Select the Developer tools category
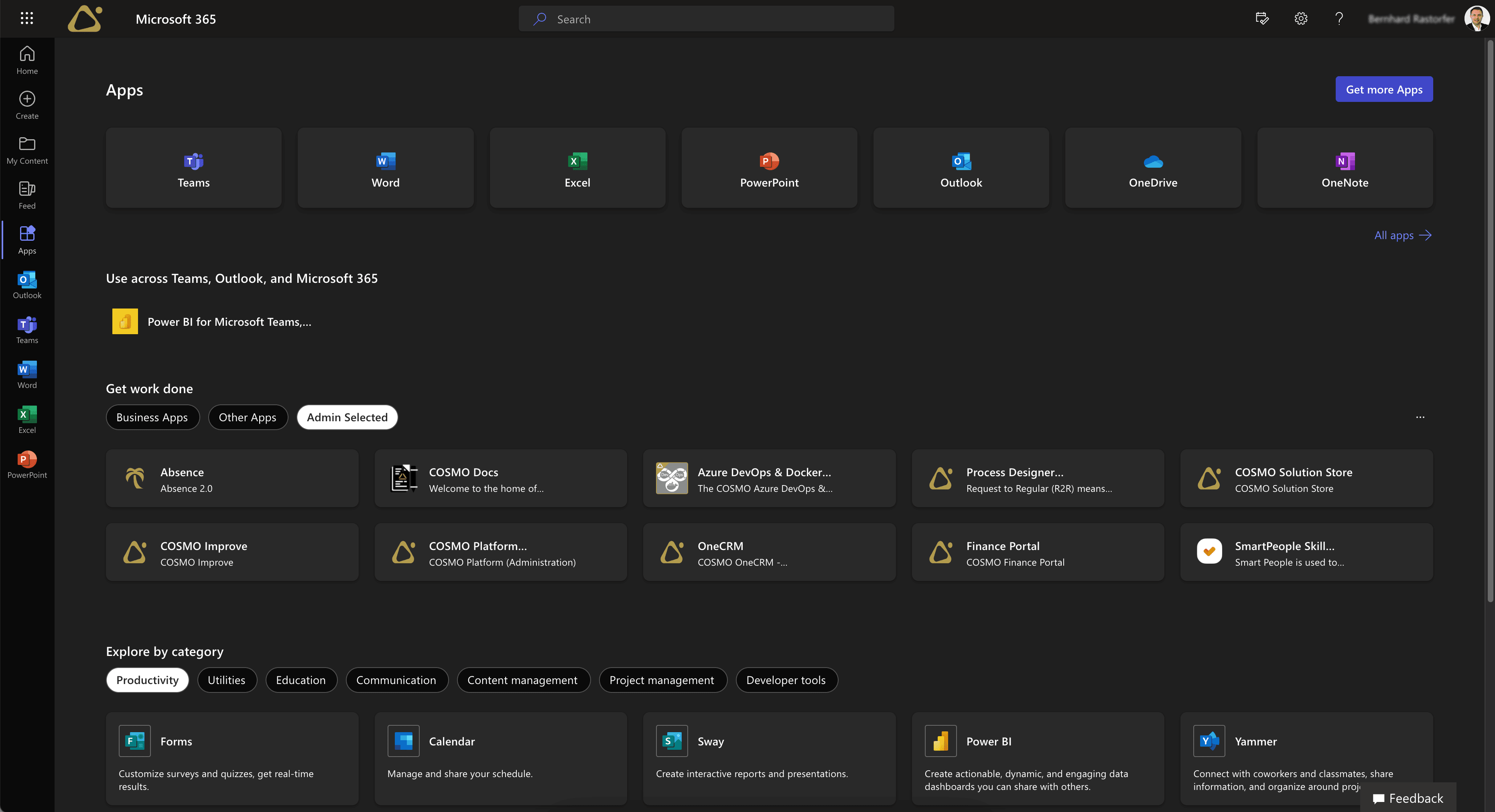This screenshot has width=1495, height=812. coord(786,680)
